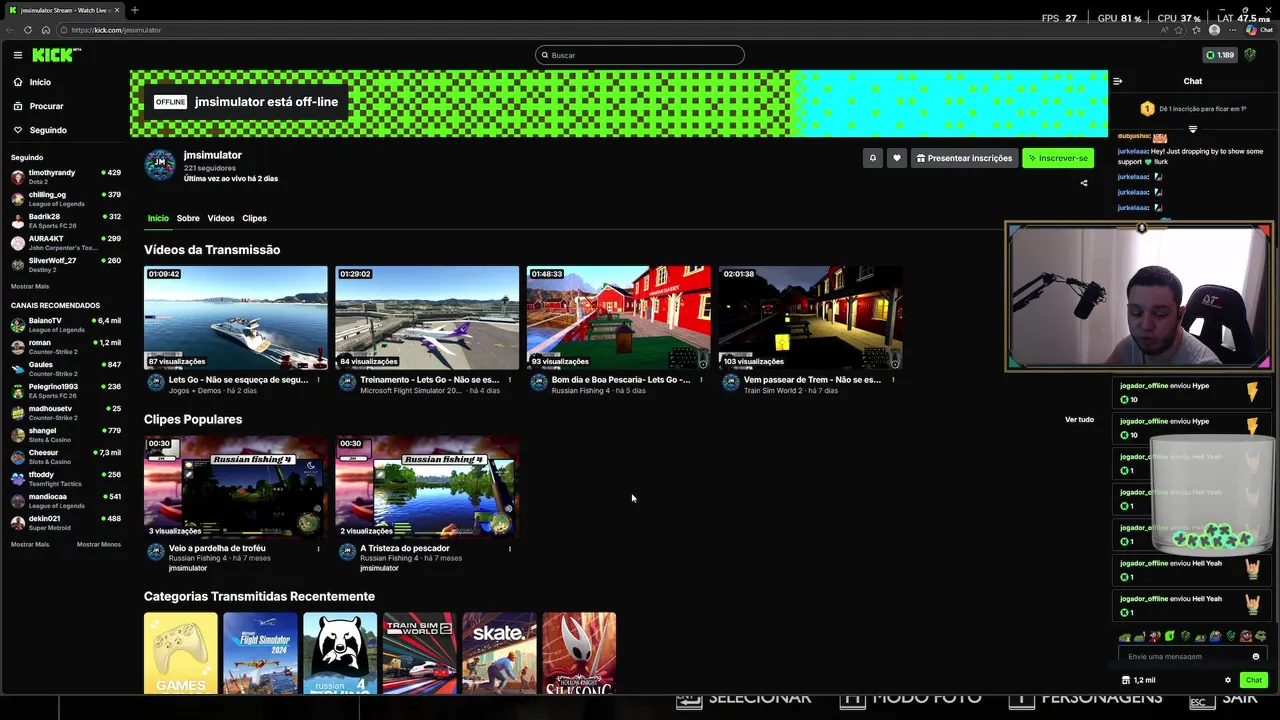Click the green shield icon in header

tap(1250, 55)
